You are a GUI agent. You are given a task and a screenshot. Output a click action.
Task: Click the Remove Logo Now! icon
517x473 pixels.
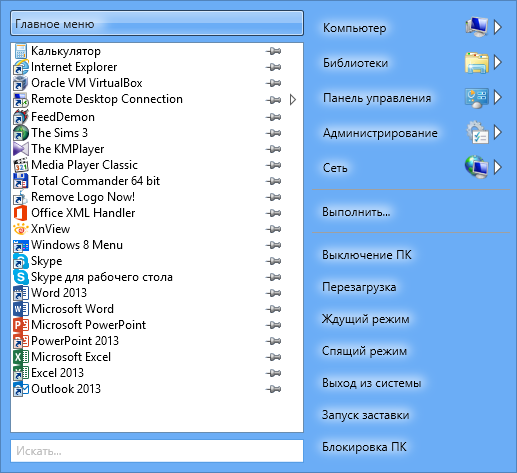pyautogui.click(x=21, y=197)
